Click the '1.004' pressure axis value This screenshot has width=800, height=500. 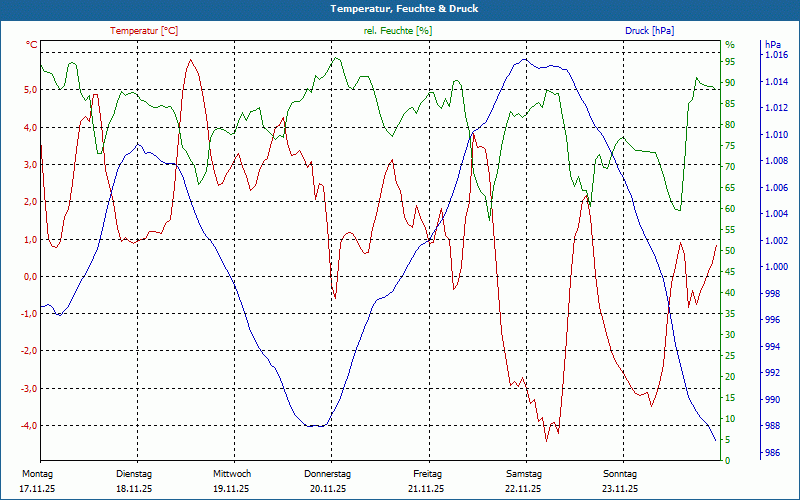coord(777,214)
